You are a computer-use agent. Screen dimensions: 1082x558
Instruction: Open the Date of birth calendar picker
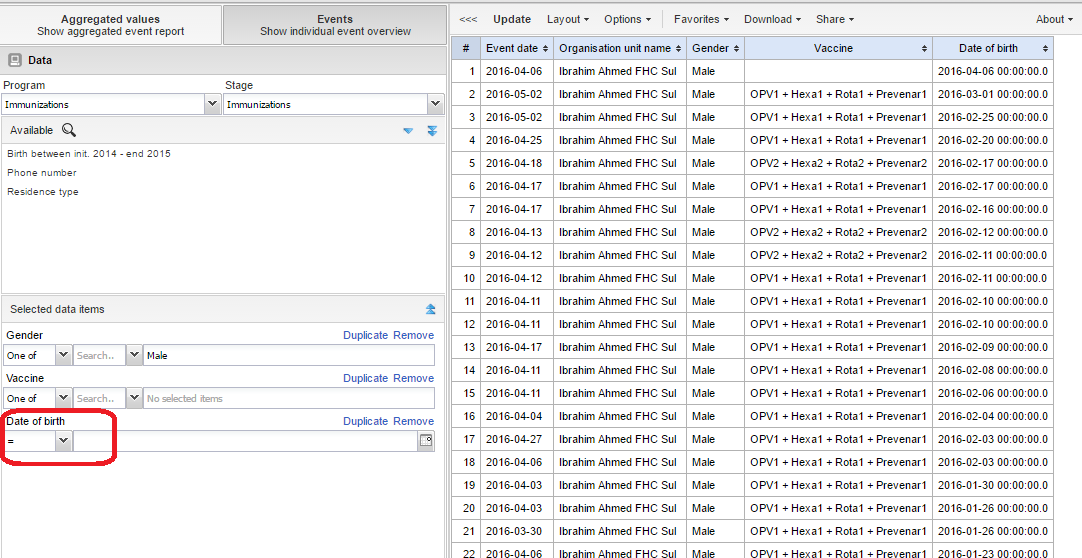click(x=426, y=441)
